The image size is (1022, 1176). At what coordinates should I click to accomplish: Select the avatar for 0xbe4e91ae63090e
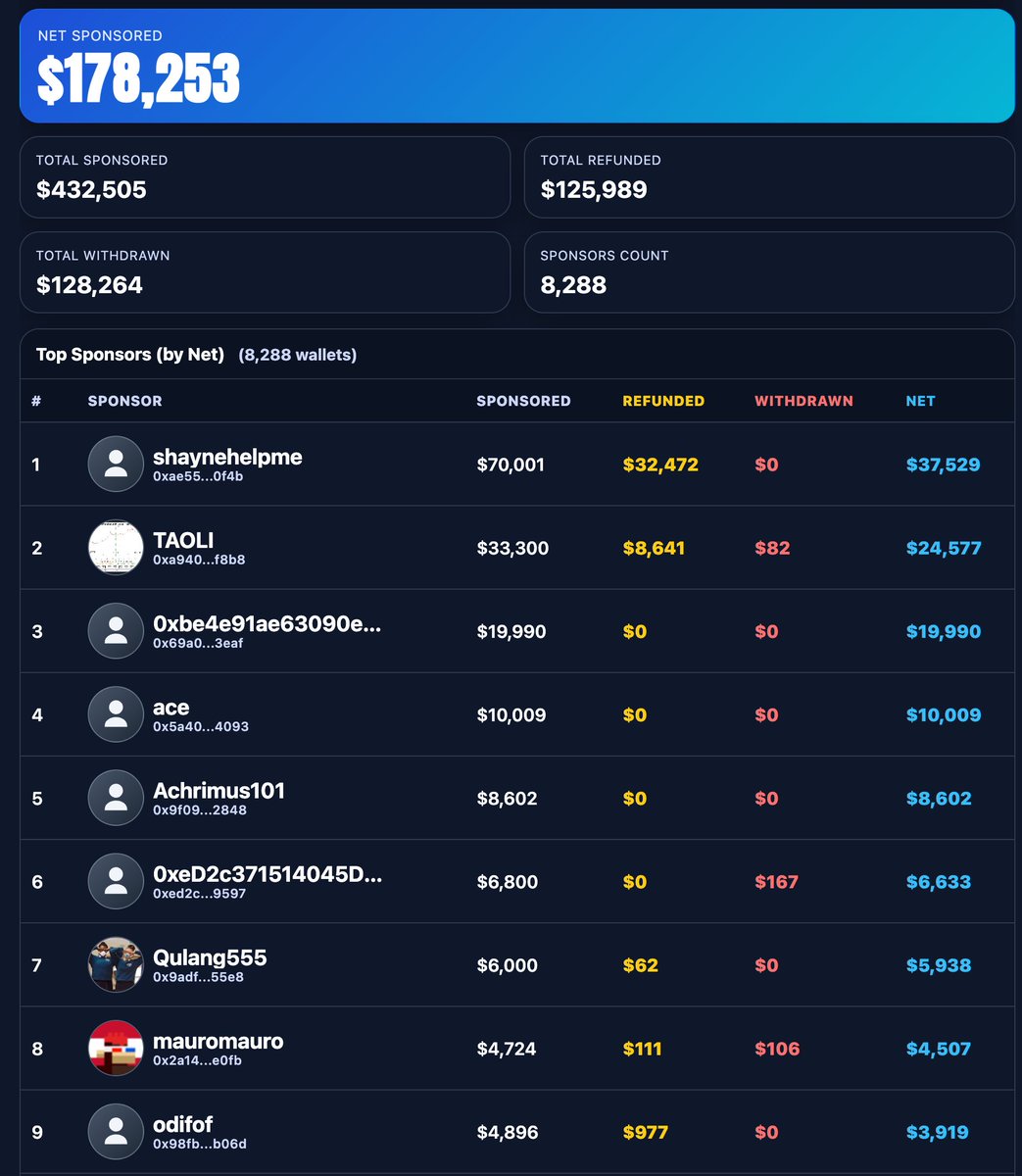[116, 631]
